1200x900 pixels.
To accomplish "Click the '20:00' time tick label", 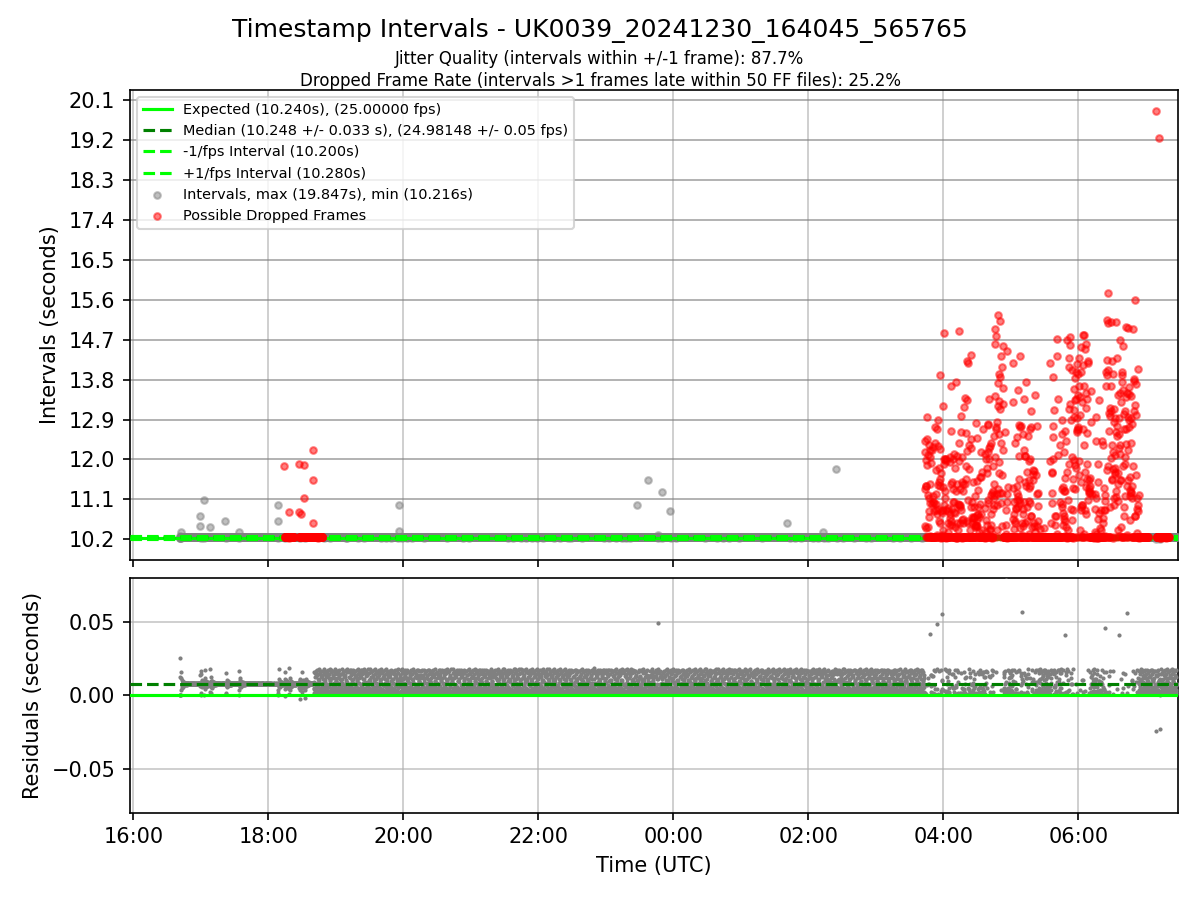I will click(403, 834).
